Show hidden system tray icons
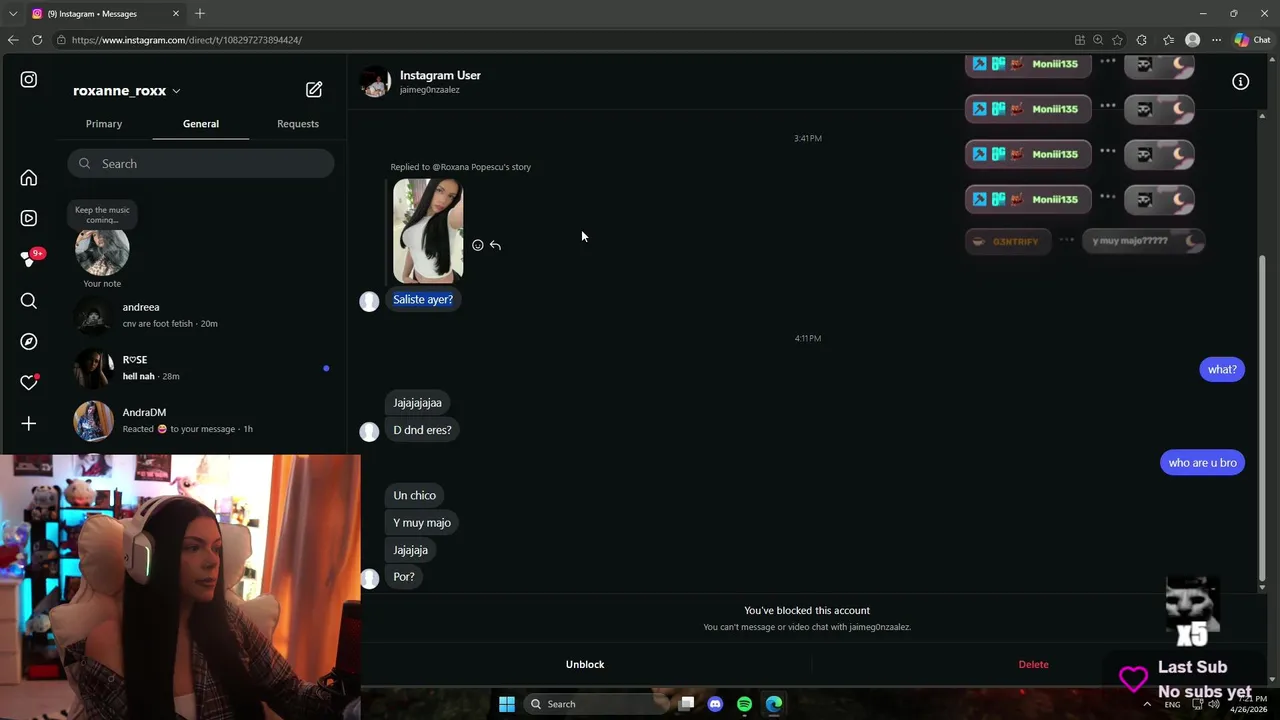This screenshot has height=720, width=1280. [x=1147, y=704]
